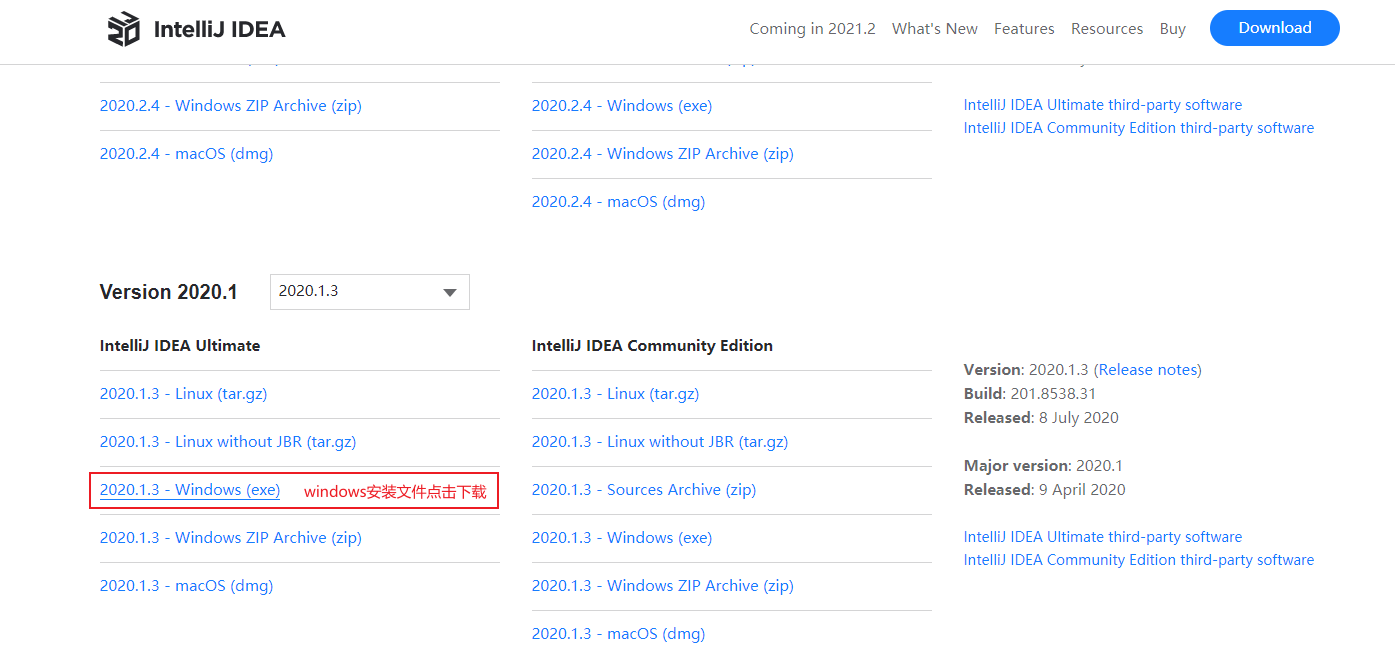Download Ultimate 2020.1.3 Linux without JBR
1395x668 pixels.
[x=228, y=442]
